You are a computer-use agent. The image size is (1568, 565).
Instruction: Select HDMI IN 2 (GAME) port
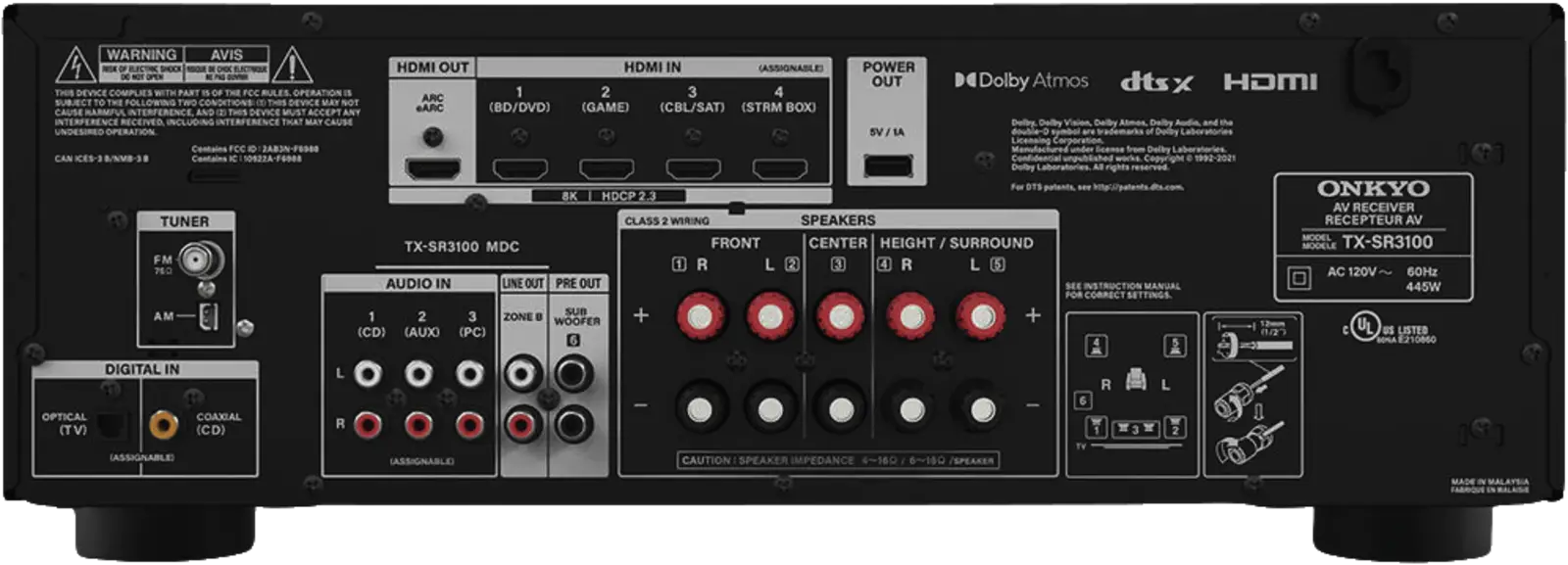(607, 168)
